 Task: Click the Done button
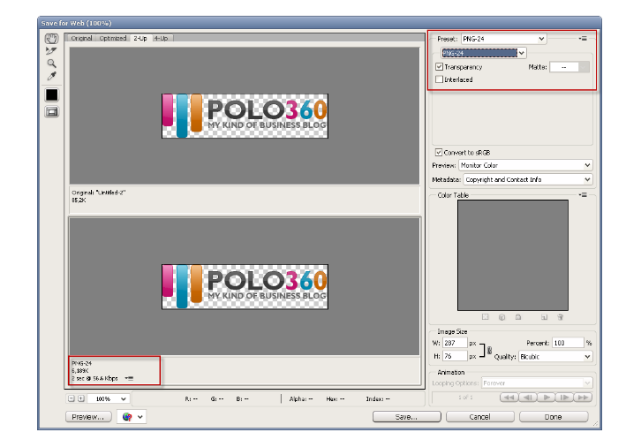(553, 417)
